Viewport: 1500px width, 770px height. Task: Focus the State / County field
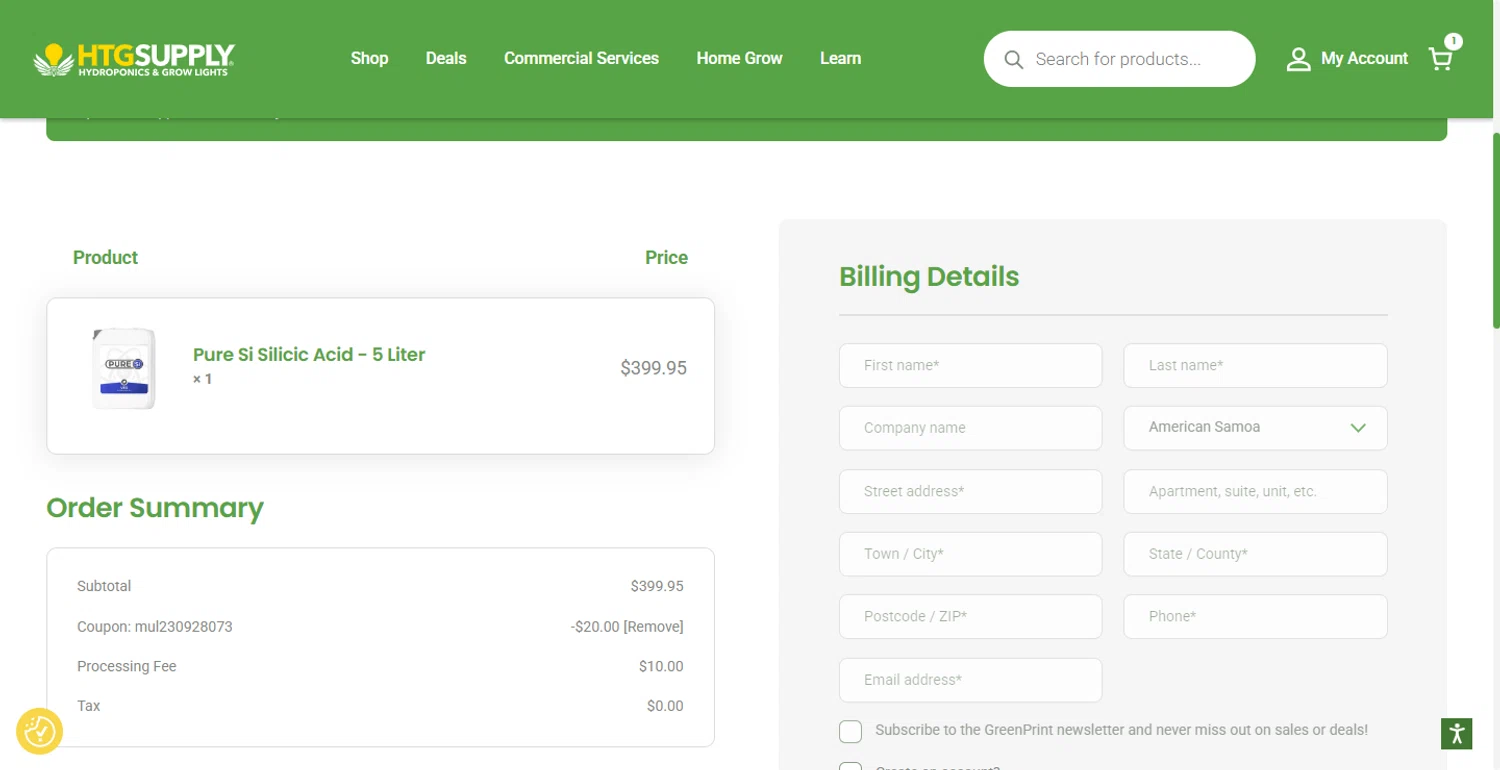click(1255, 554)
